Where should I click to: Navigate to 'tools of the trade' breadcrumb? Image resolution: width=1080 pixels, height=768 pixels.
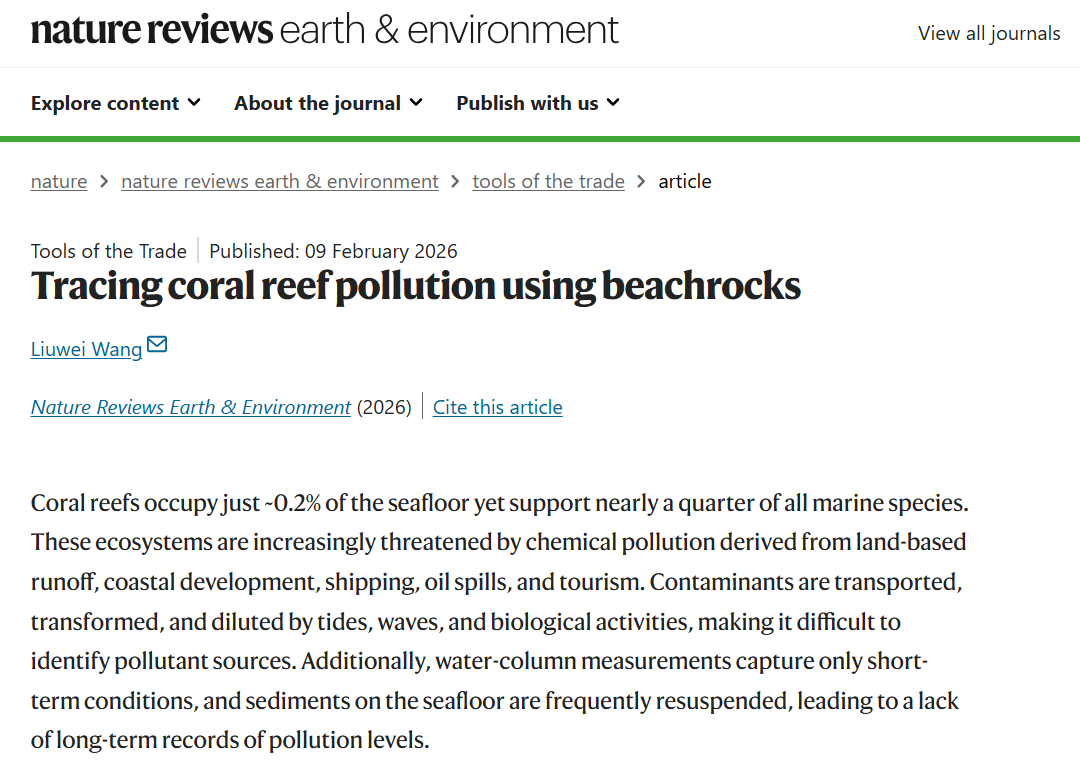(x=548, y=181)
